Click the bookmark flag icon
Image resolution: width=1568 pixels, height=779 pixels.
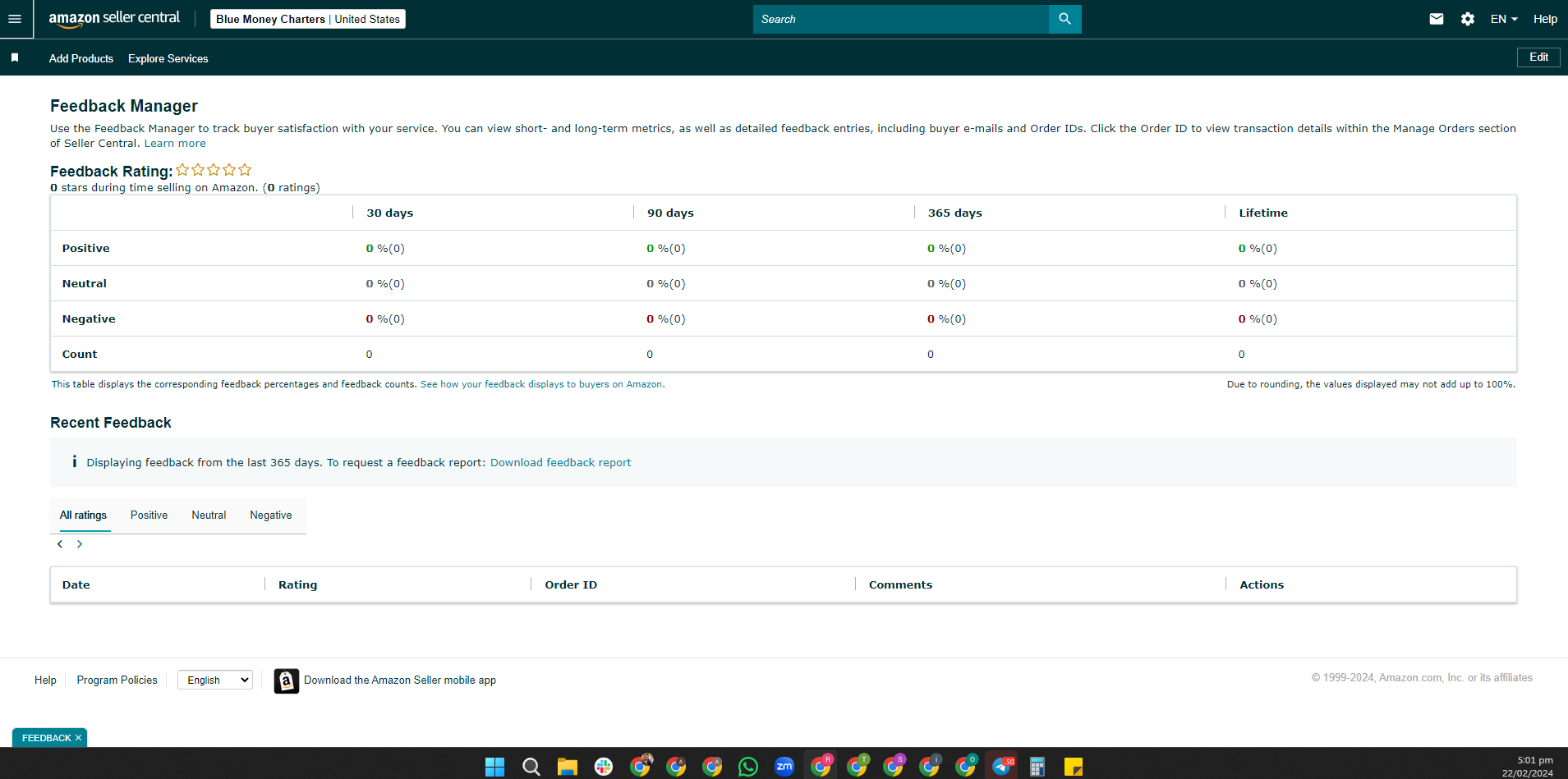pyautogui.click(x=15, y=58)
